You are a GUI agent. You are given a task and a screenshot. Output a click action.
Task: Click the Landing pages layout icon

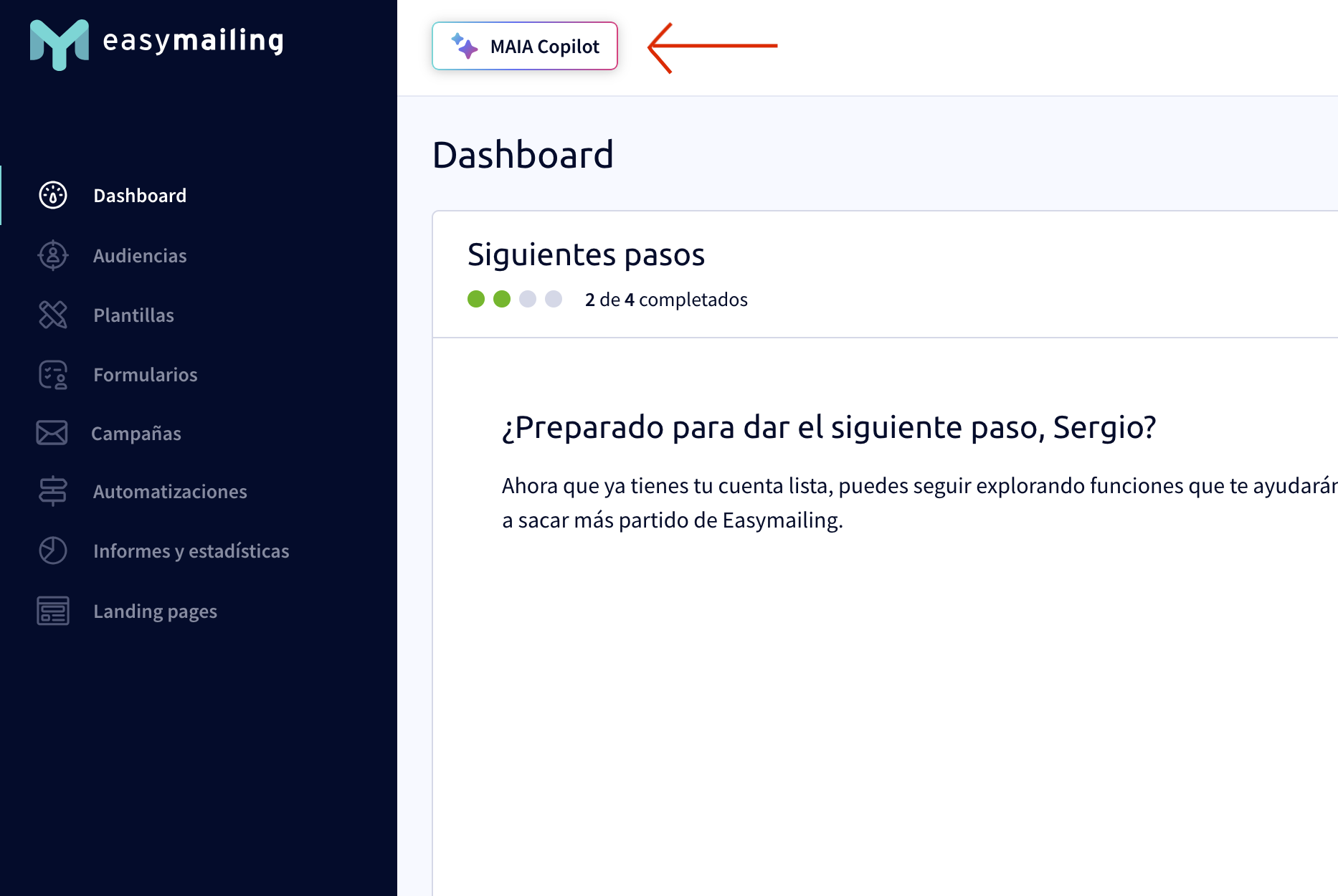[53, 611]
